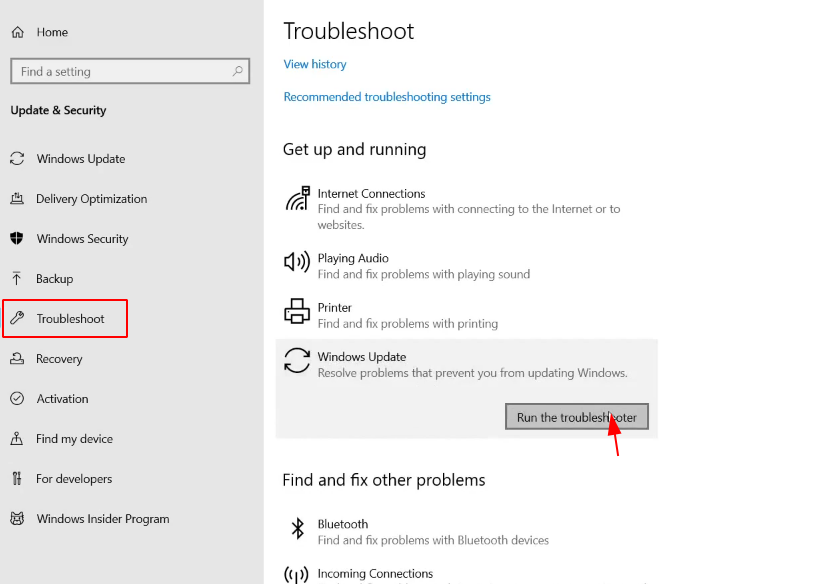Click the Home house icon
The height and width of the screenshot is (584, 816).
pos(18,32)
